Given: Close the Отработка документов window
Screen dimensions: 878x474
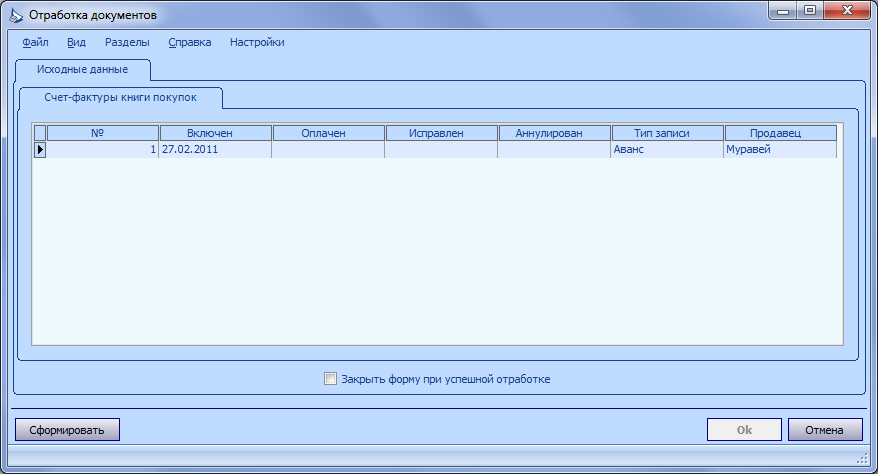Looking at the screenshot, I should [x=847, y=11].
